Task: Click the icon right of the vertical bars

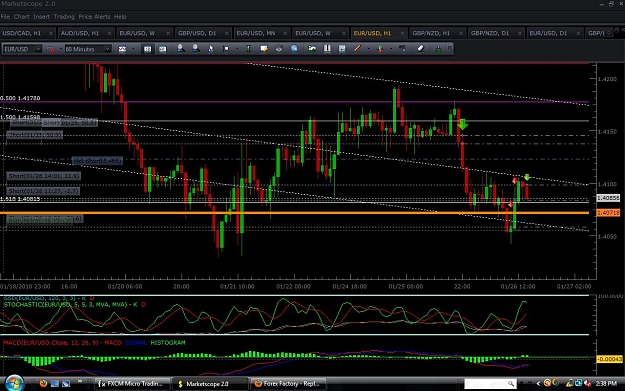Action: pyautogui.click(x=342, y=49)
